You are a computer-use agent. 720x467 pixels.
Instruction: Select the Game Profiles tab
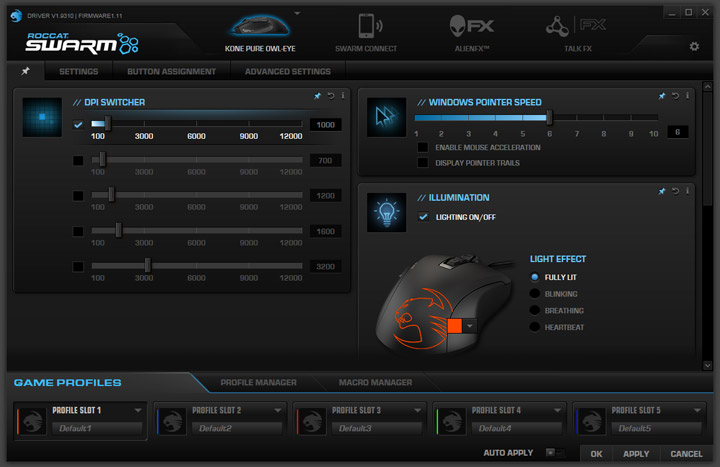pos(68,383)
